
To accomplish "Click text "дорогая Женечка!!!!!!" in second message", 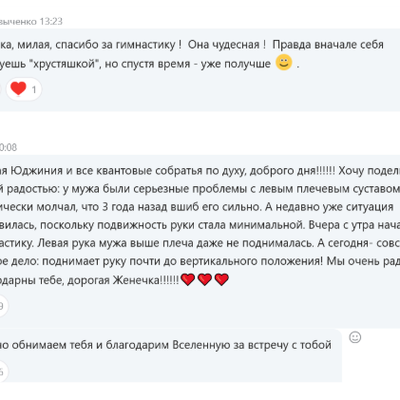I will pos(123,280).
